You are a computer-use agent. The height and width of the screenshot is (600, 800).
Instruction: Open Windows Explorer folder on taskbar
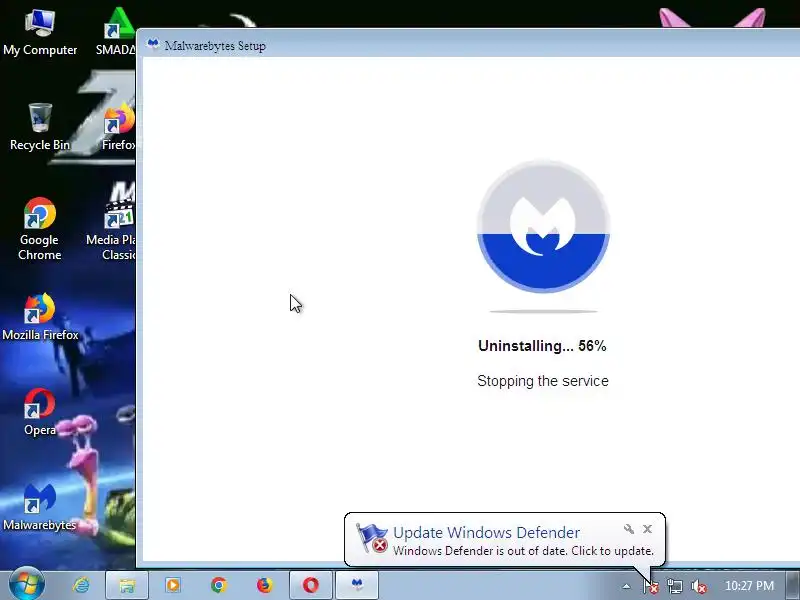click(x=127, y=585)
